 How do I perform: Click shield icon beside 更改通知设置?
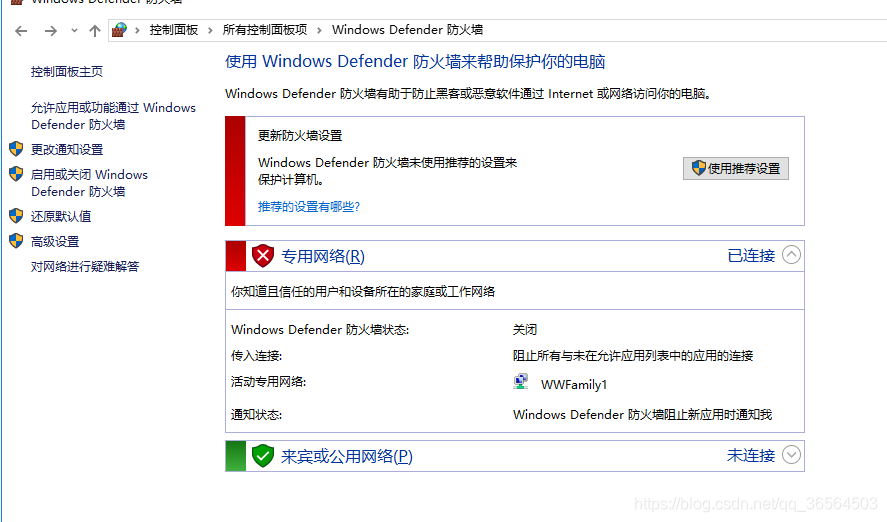click(16, 149)
